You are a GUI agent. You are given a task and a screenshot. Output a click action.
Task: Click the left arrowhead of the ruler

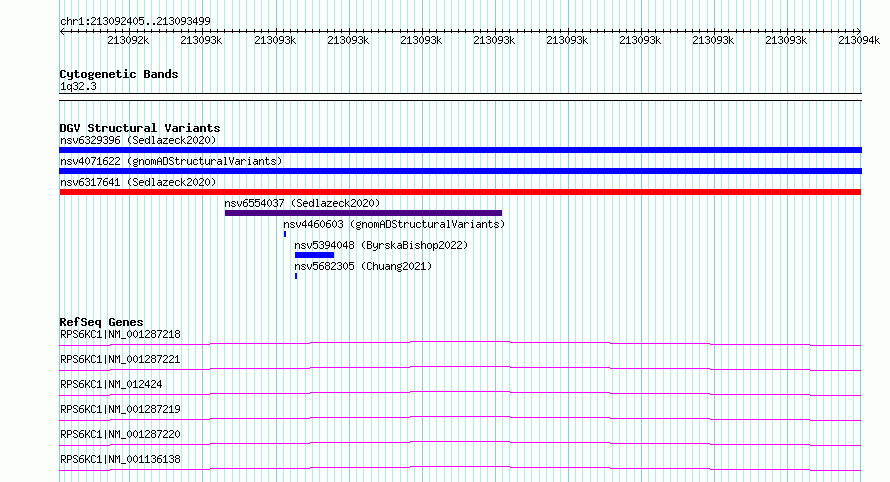tap(62, 31)
